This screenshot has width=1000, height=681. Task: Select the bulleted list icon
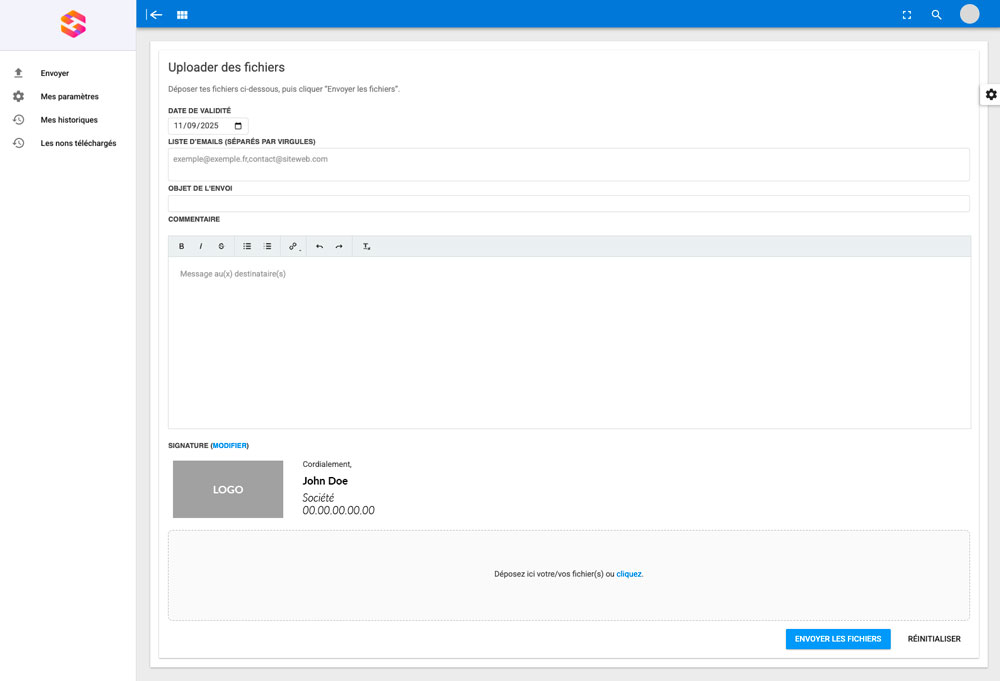pyautogui.click(x=247, y=246)
